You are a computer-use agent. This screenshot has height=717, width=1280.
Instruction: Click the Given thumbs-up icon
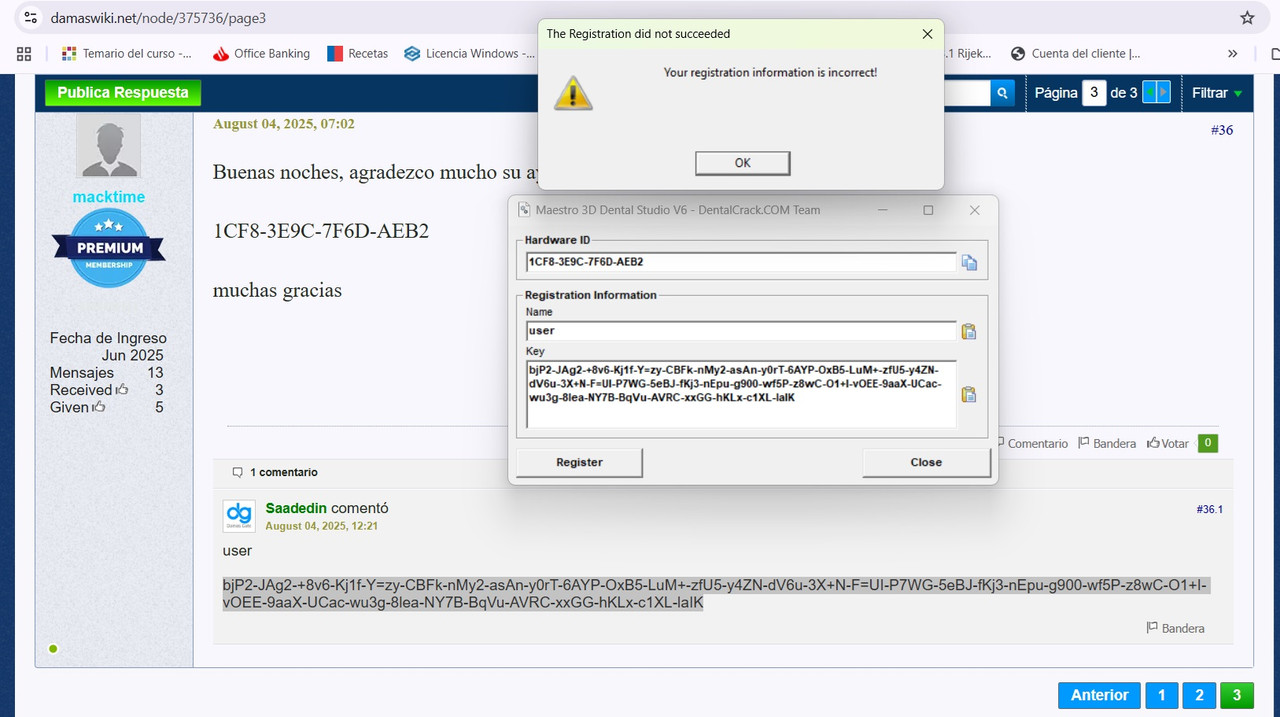[98, 406]
